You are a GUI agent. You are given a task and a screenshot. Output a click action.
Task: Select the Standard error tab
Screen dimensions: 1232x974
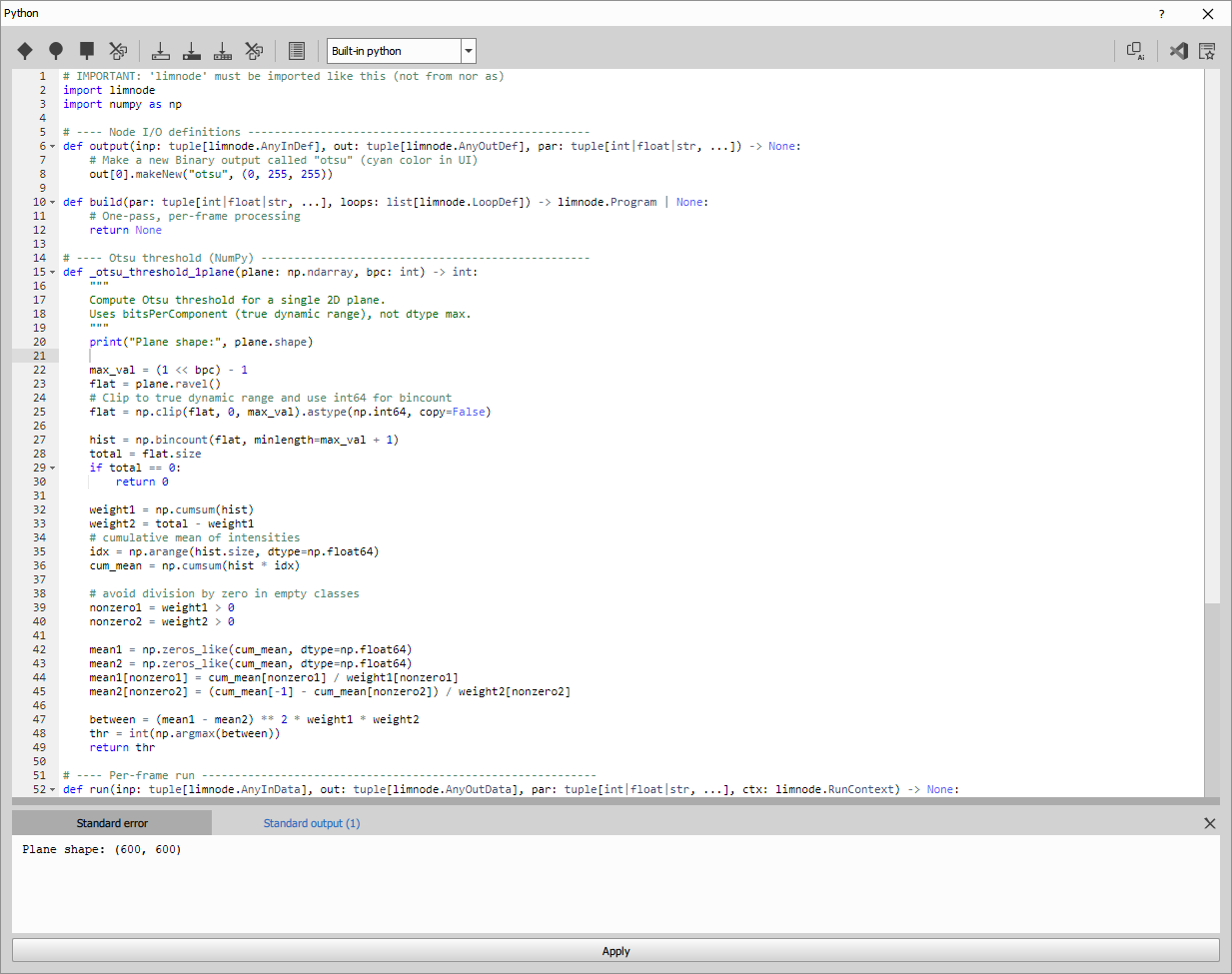(111, 822)
